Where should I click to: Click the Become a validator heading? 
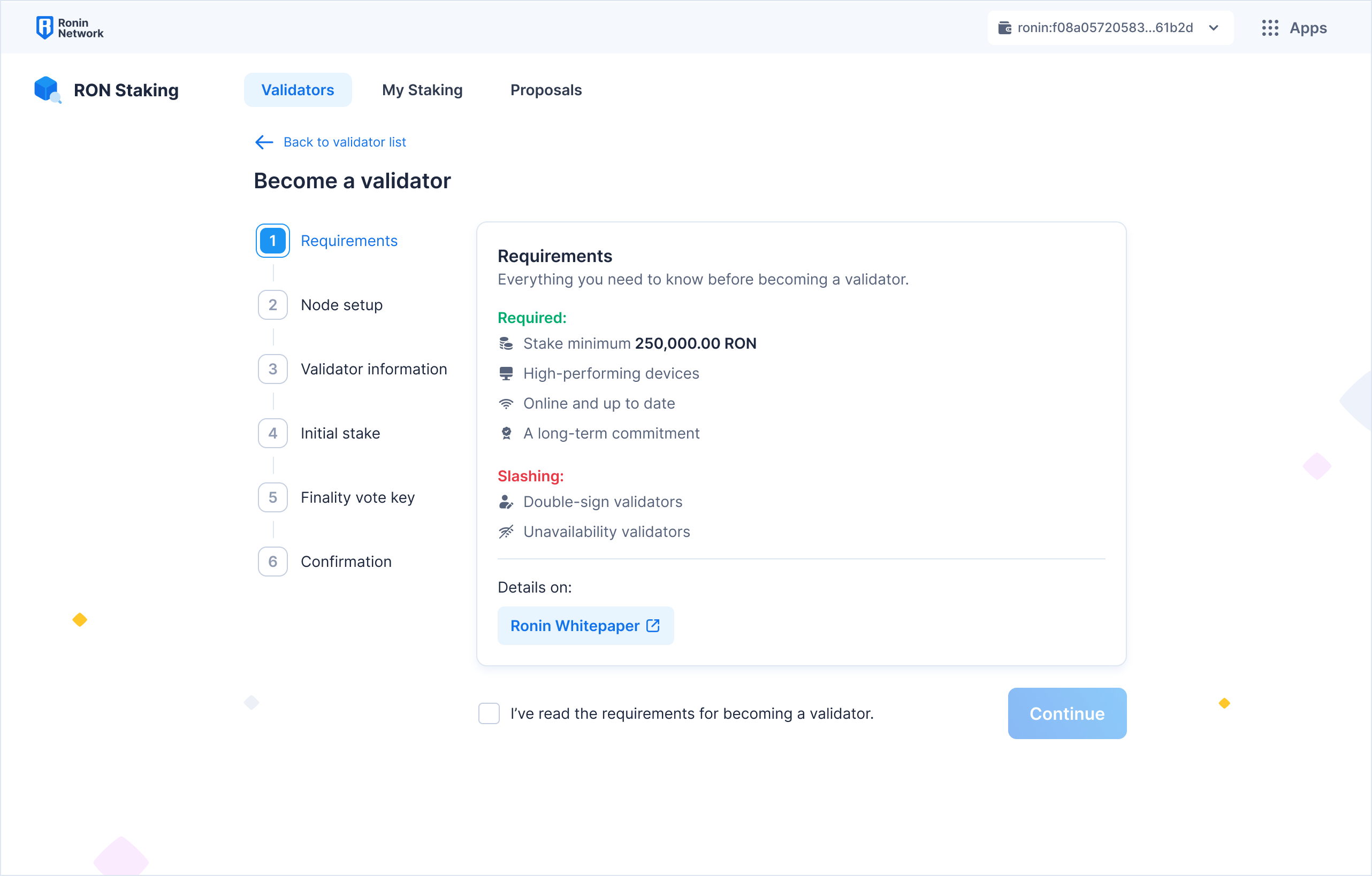[352, 181]
